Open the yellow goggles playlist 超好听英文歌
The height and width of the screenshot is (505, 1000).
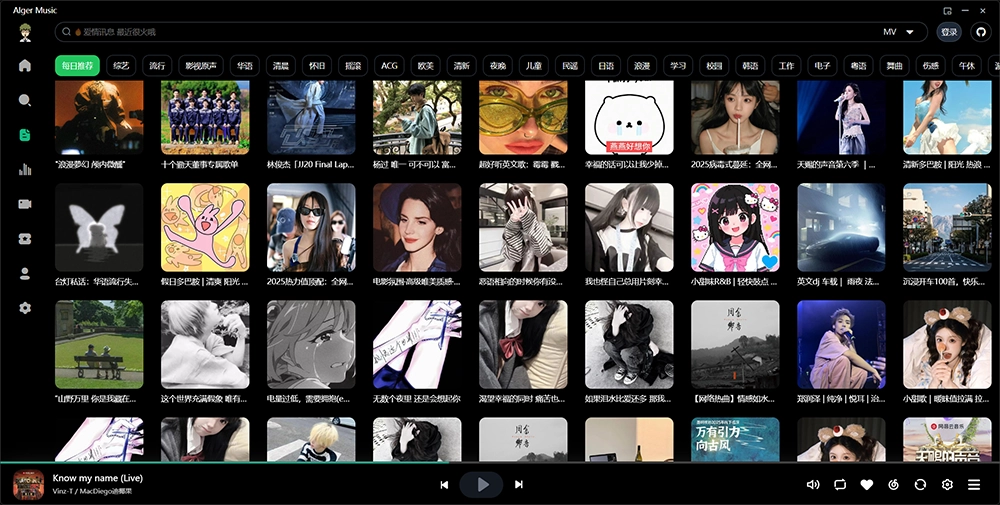click(523, 117)
